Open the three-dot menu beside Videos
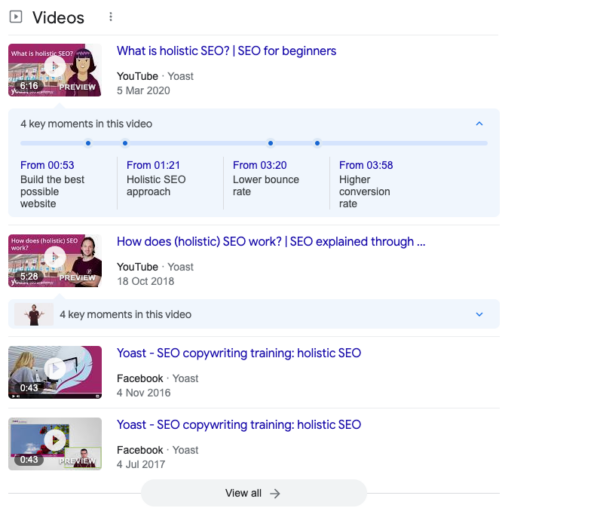Screen dimensions: 600x511 110,17
